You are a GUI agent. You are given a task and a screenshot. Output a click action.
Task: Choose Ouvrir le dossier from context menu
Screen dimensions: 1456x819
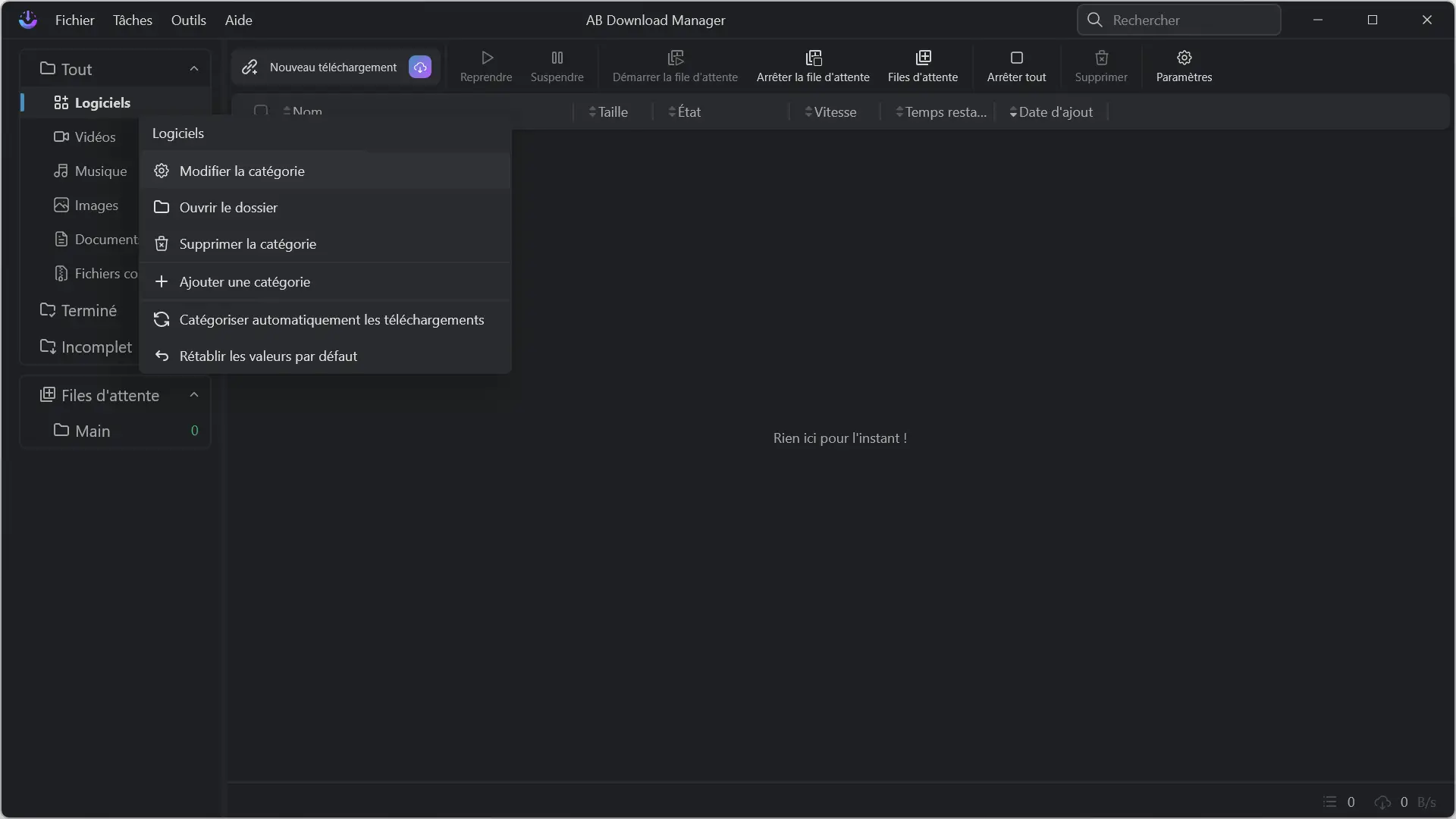tap(325, 207)
